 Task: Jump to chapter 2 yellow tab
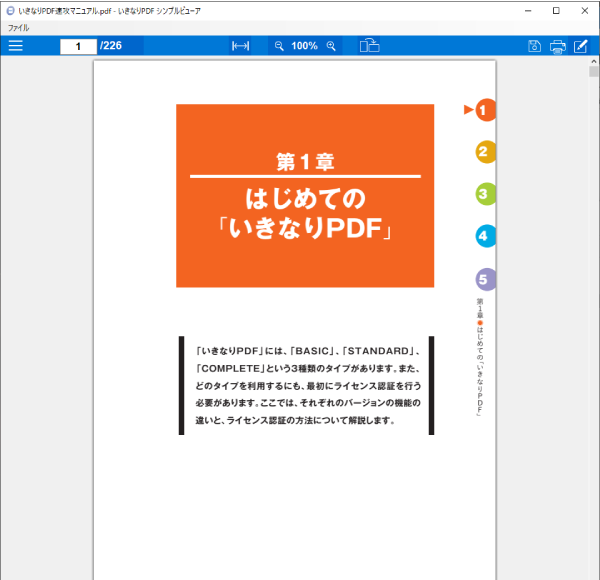point(485,152)
